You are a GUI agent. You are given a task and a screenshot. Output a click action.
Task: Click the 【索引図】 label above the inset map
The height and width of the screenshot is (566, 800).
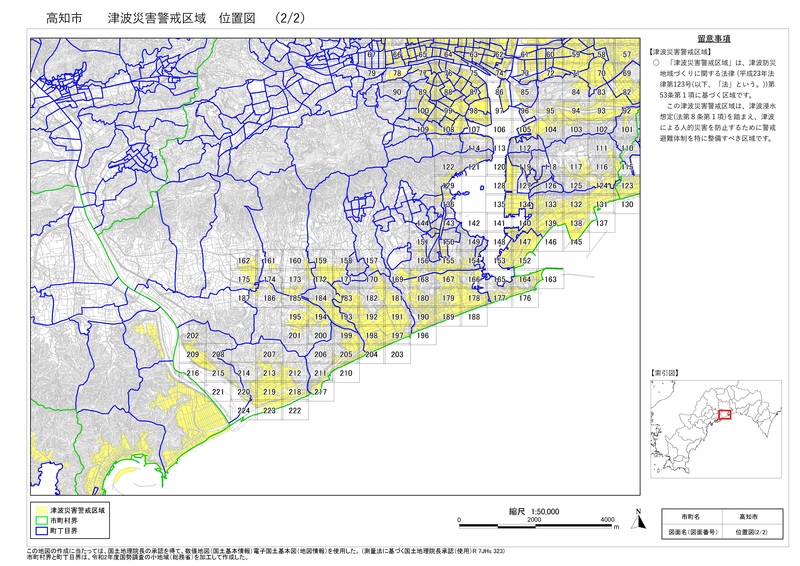664,371
